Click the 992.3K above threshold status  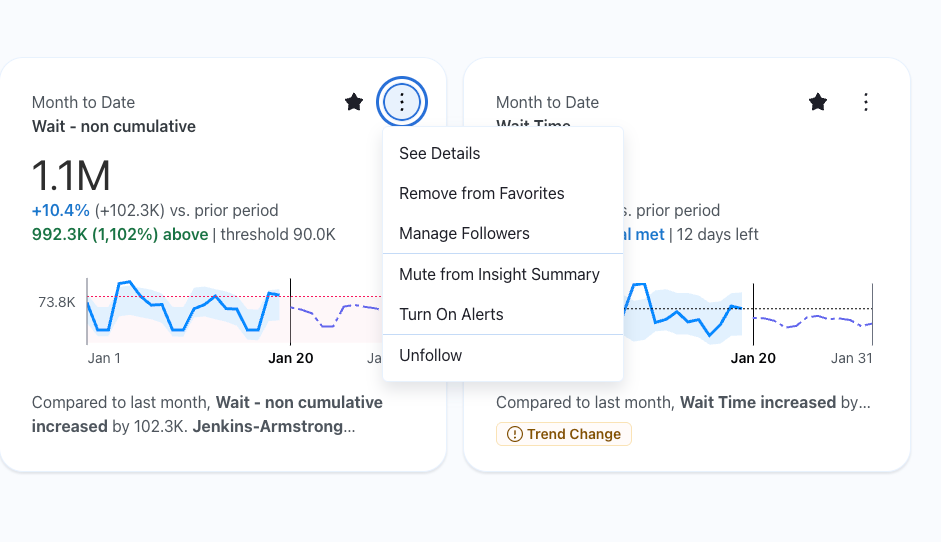(x=120, y=234)
